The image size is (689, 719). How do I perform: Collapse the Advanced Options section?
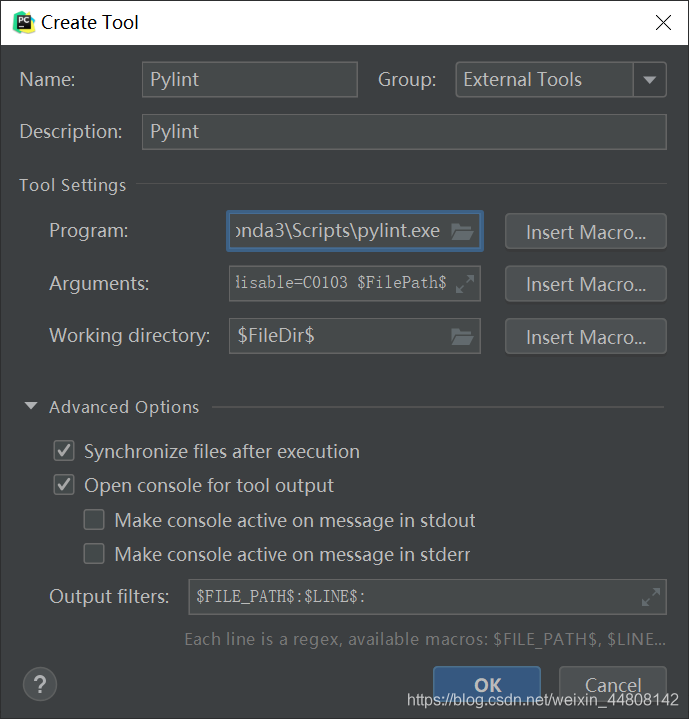[x=31, y=406]
